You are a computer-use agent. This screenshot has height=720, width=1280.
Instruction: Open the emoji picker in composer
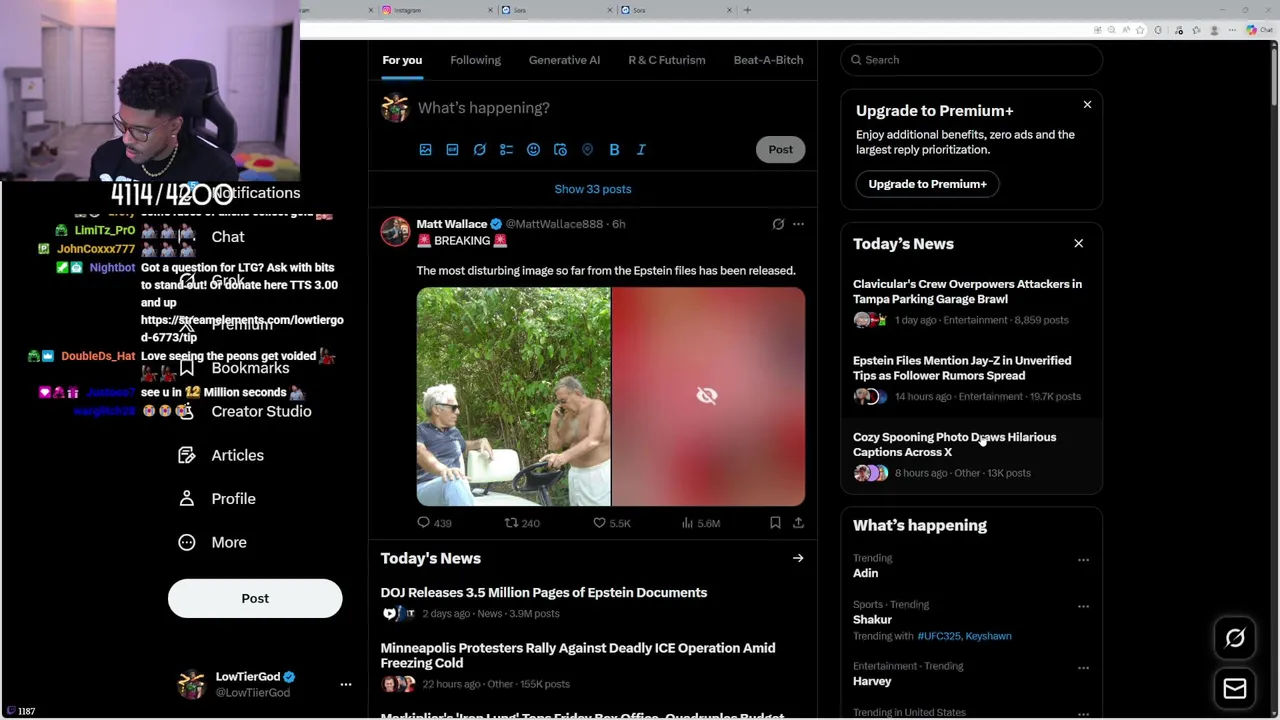(x=533, y=149)
